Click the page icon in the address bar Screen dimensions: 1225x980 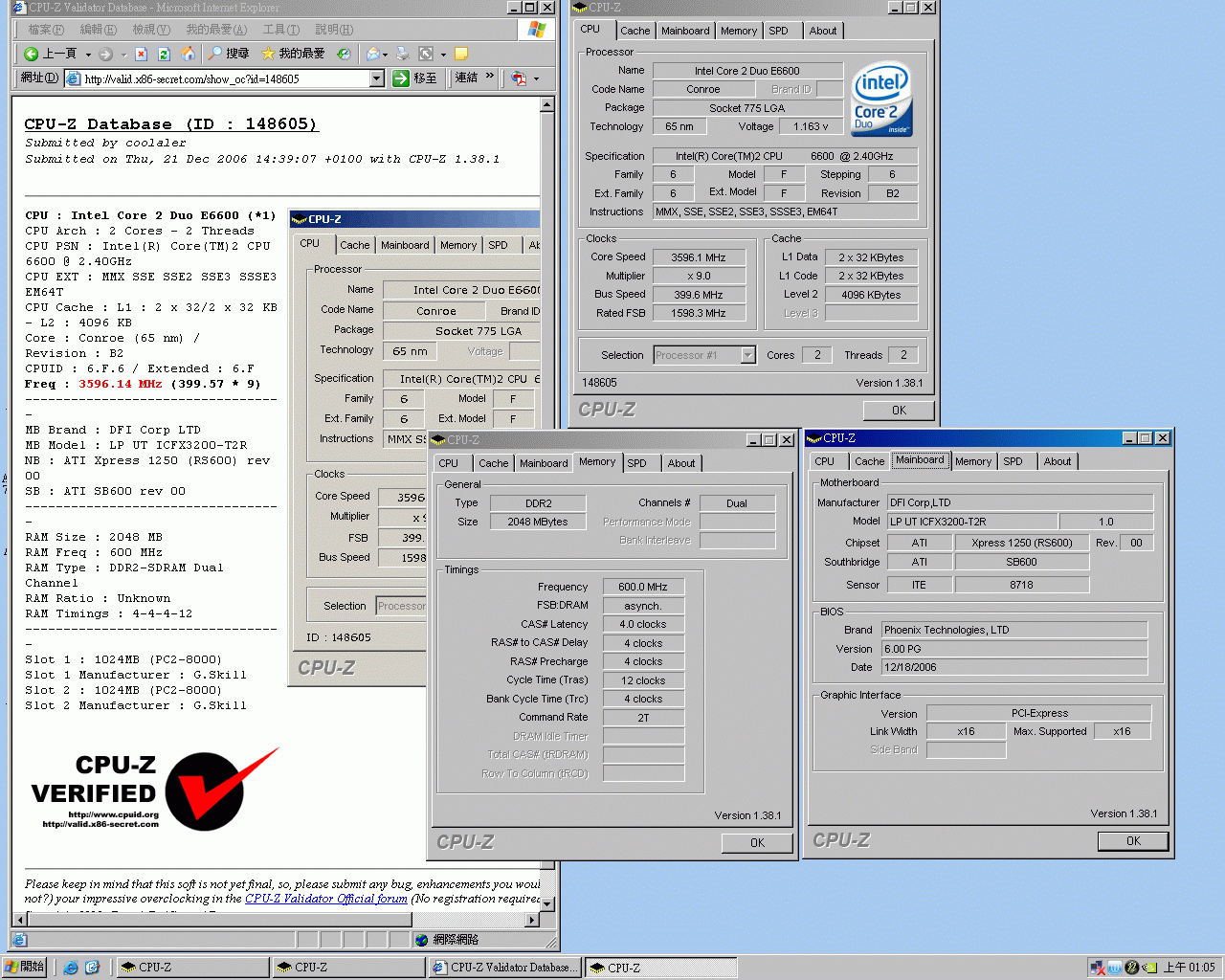(x=73, y=78)
